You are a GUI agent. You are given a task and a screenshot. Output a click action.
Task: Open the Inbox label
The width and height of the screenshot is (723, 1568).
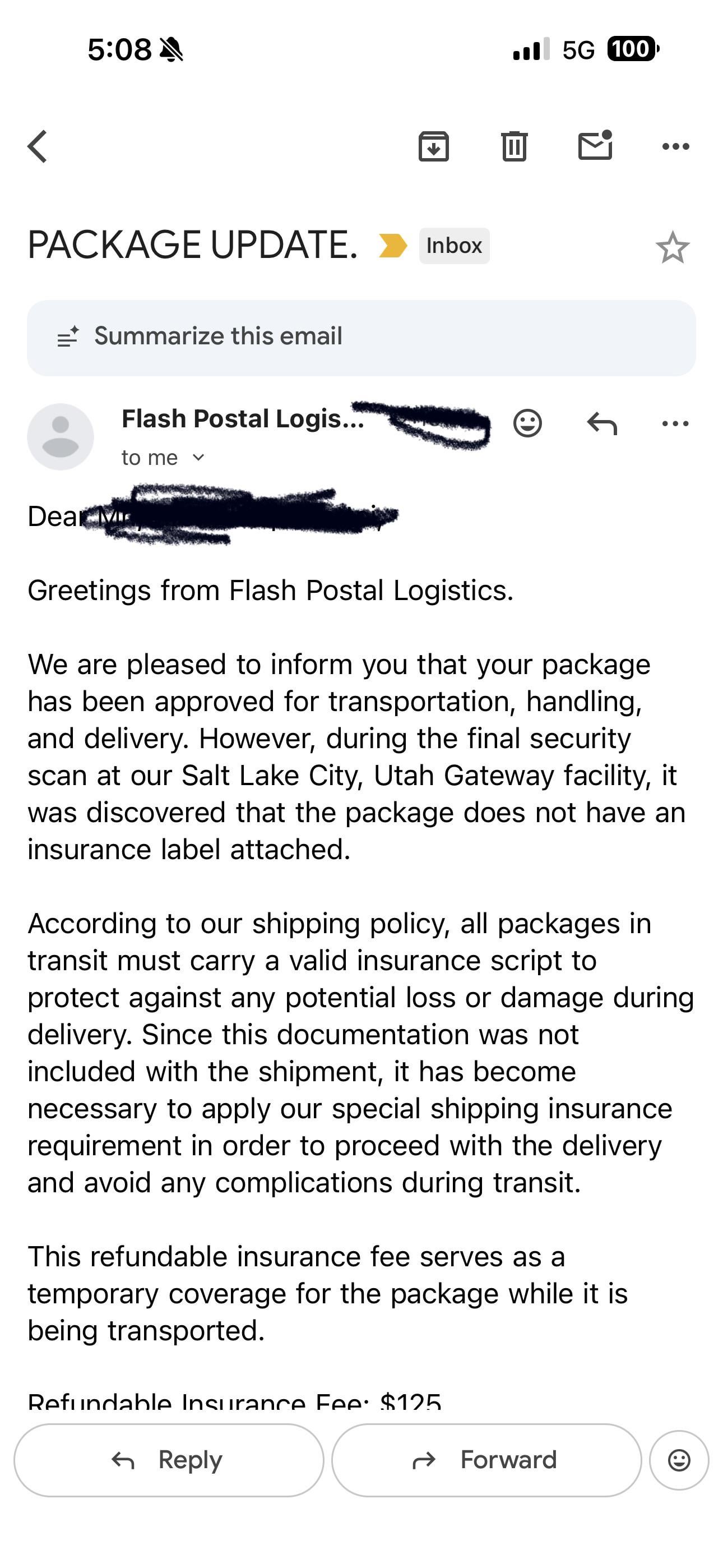454,246
